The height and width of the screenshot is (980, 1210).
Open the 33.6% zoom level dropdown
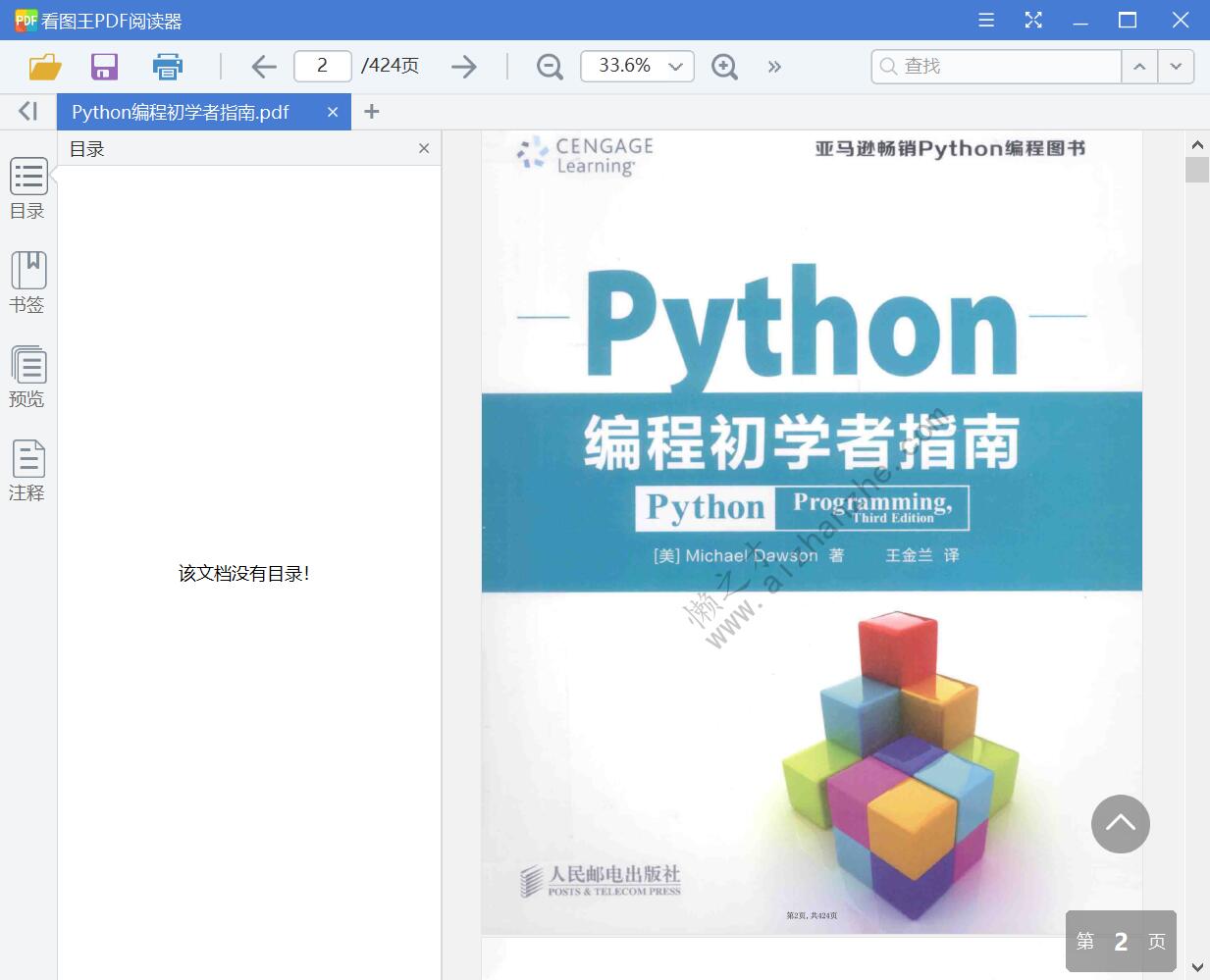click(x=637, y=66)
